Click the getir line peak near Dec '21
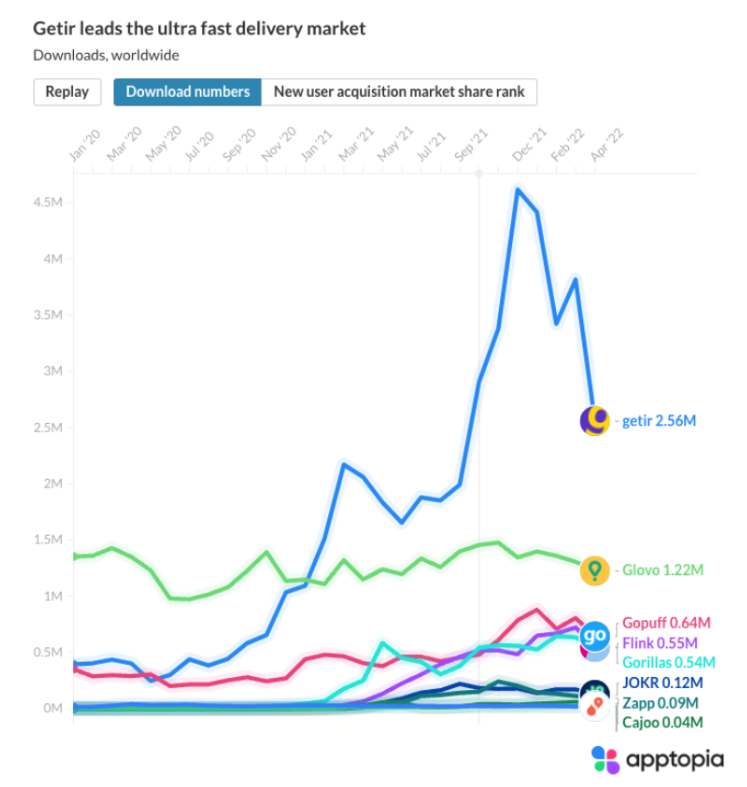Screen dimensions: 747x787 (518, 190)
